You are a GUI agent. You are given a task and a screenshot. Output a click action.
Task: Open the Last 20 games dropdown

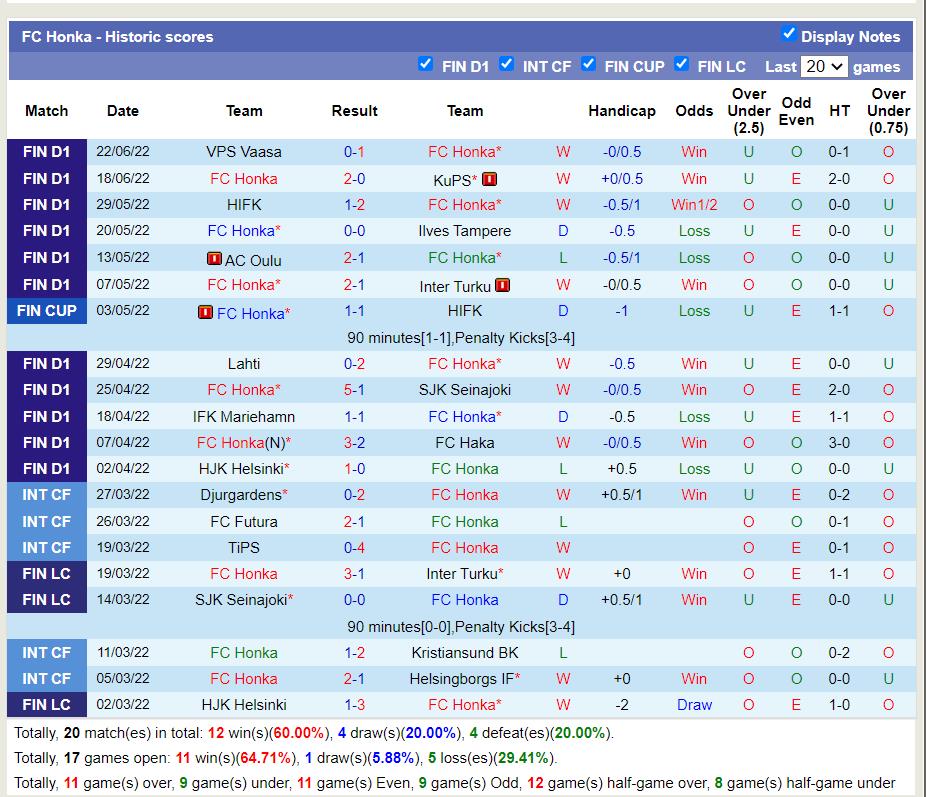coord(824,67)
